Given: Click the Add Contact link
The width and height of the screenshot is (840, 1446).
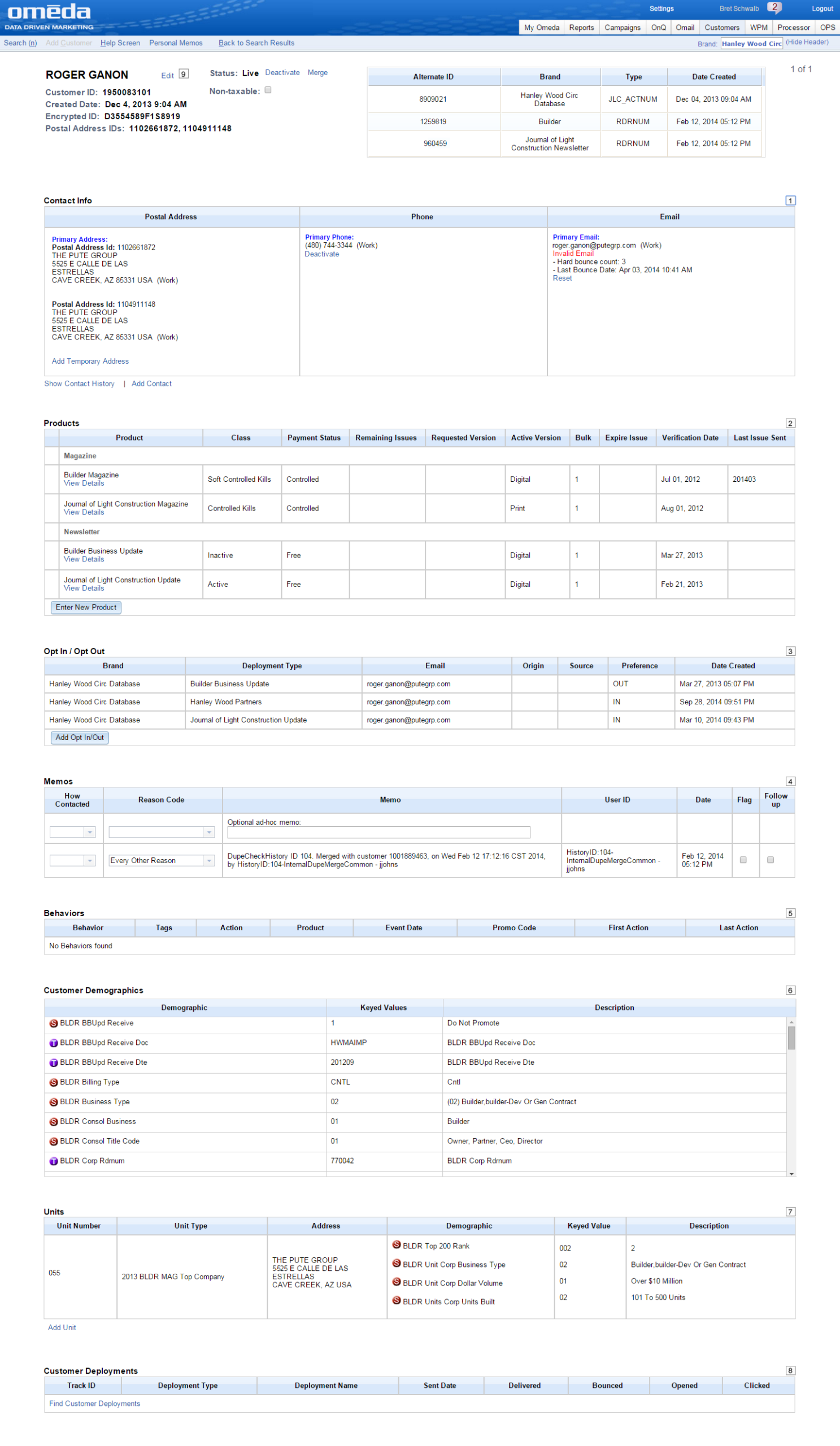Looking at the screenshot, I should click(x=151, y=384).
